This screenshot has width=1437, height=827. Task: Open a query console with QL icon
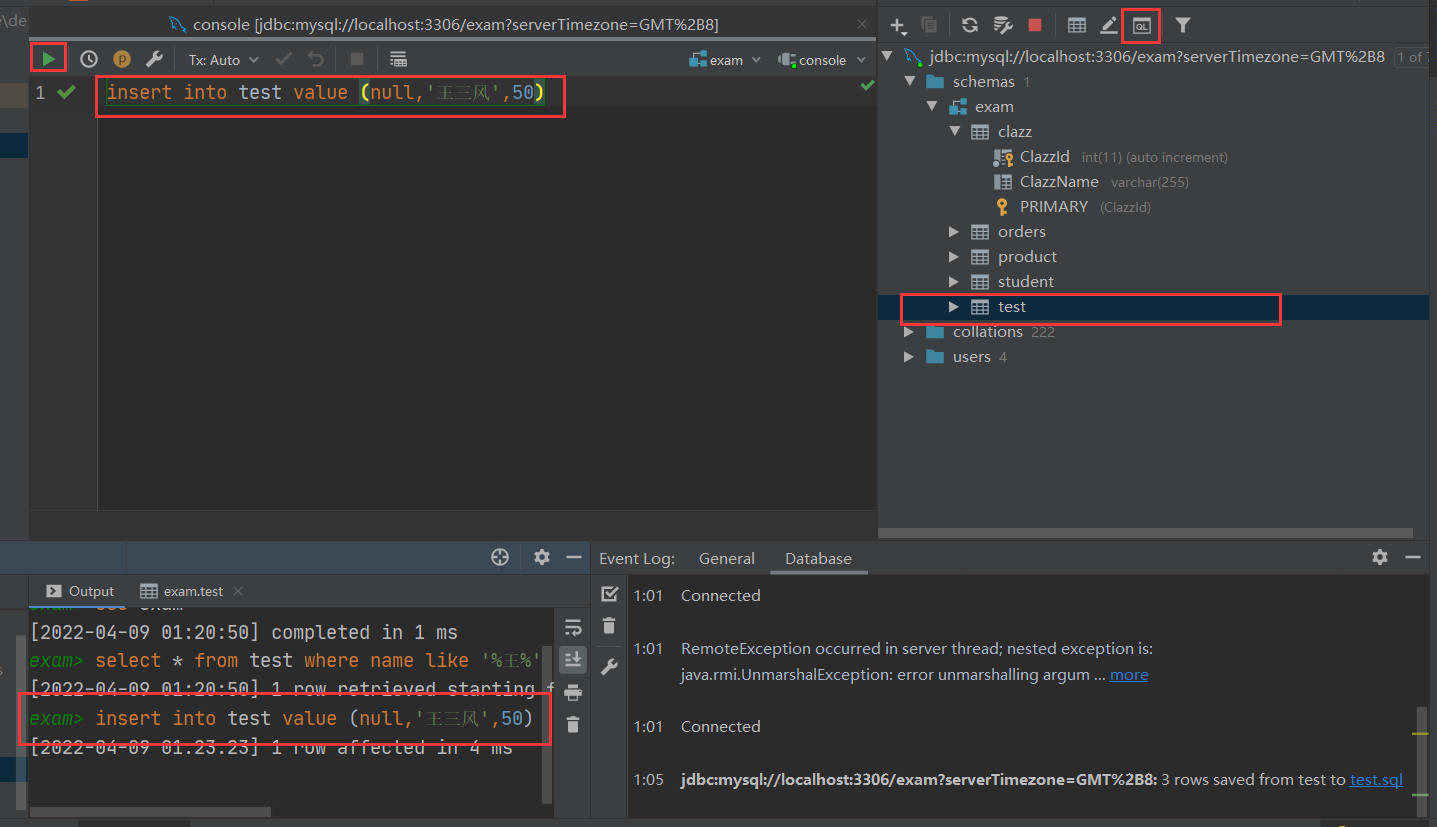click(x=1141, y=25)
